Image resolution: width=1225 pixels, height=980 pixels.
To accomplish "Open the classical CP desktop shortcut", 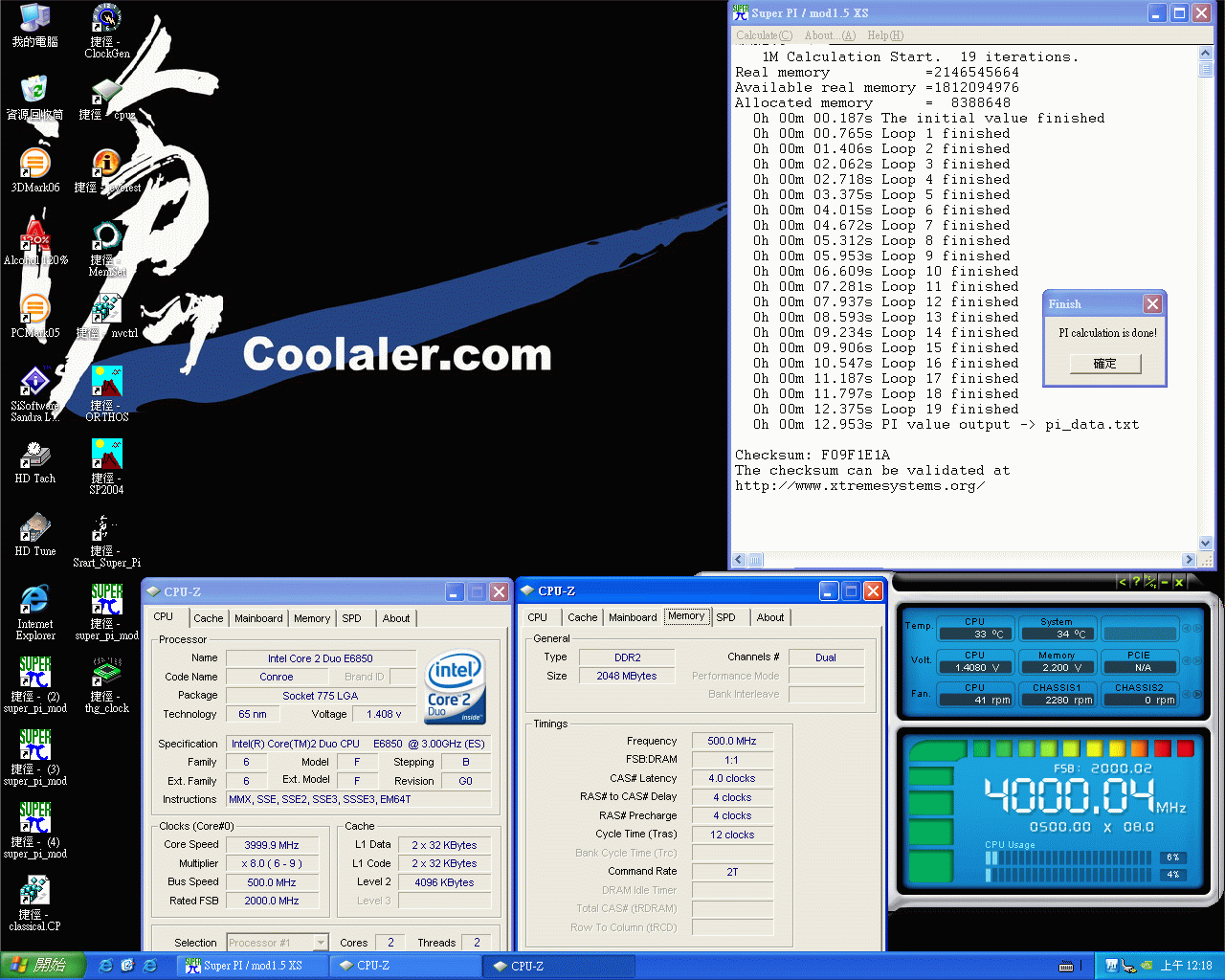I will pyautogui.click(x=35, y=903).
